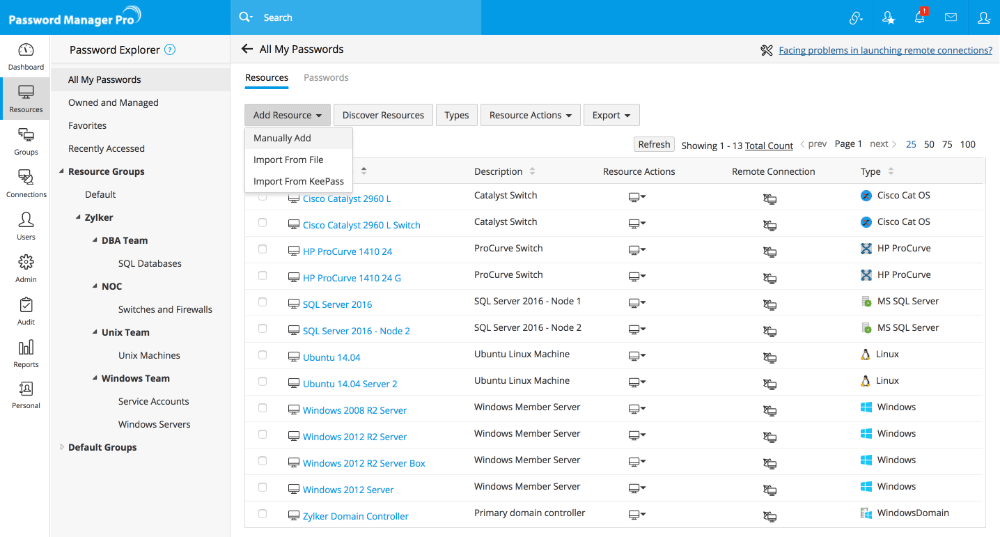1000x537 pixels.
Task: Open the remote connections troubleshooting link
Action: point(885,50)
